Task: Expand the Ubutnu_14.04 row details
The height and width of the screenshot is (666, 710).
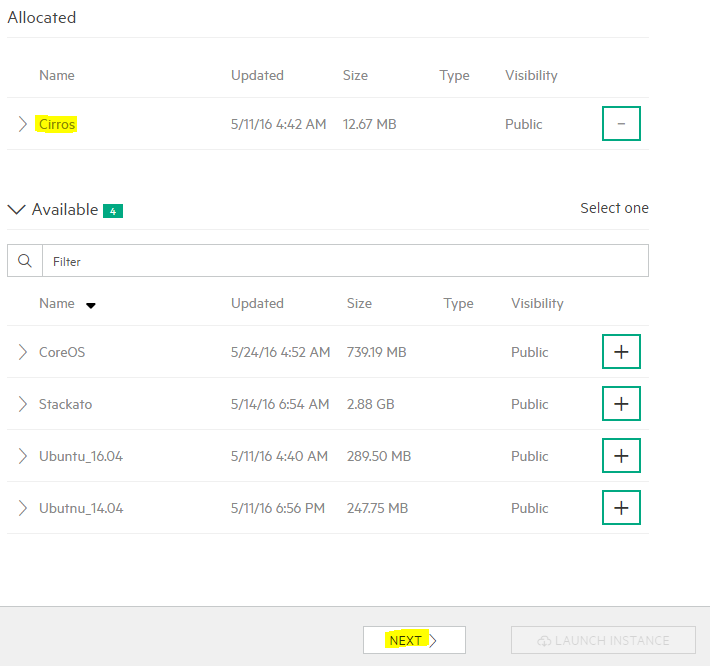Action: pyautogui.click(x=23, y=508)
